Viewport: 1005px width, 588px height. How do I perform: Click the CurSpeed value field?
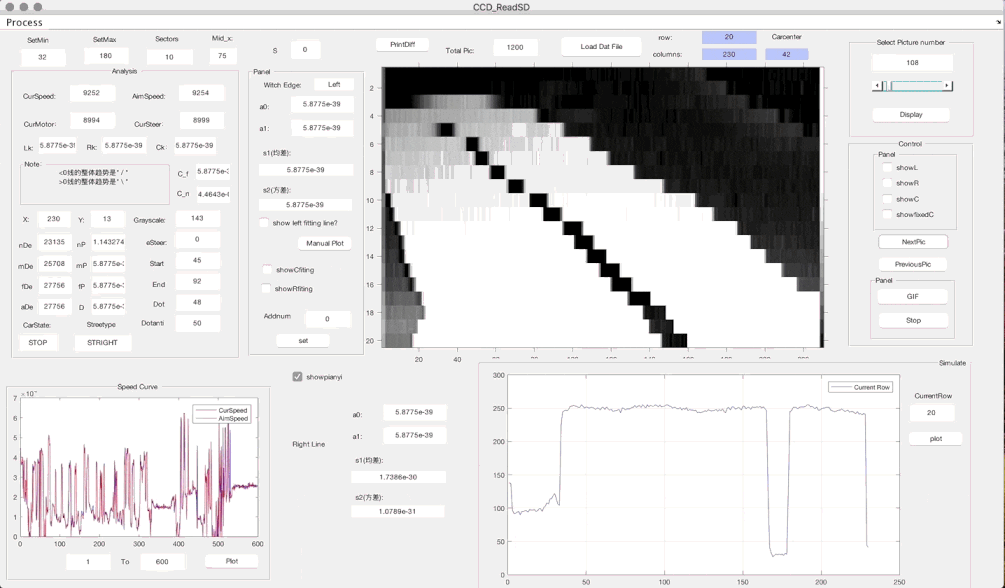[92, 93]
